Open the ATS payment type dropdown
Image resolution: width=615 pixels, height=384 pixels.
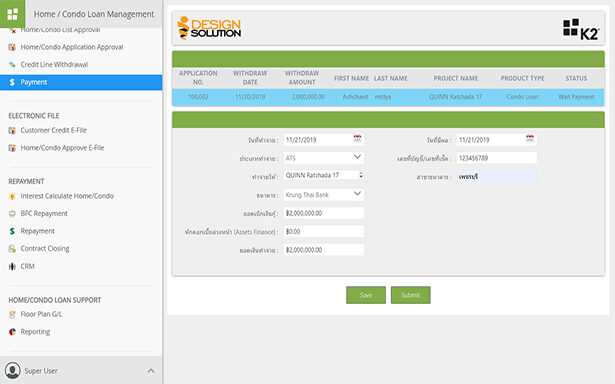[x=324, y=158]
